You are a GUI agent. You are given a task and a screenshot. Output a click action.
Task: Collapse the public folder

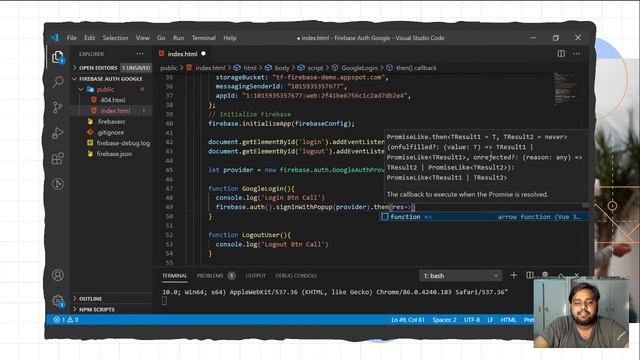(105, 89)
